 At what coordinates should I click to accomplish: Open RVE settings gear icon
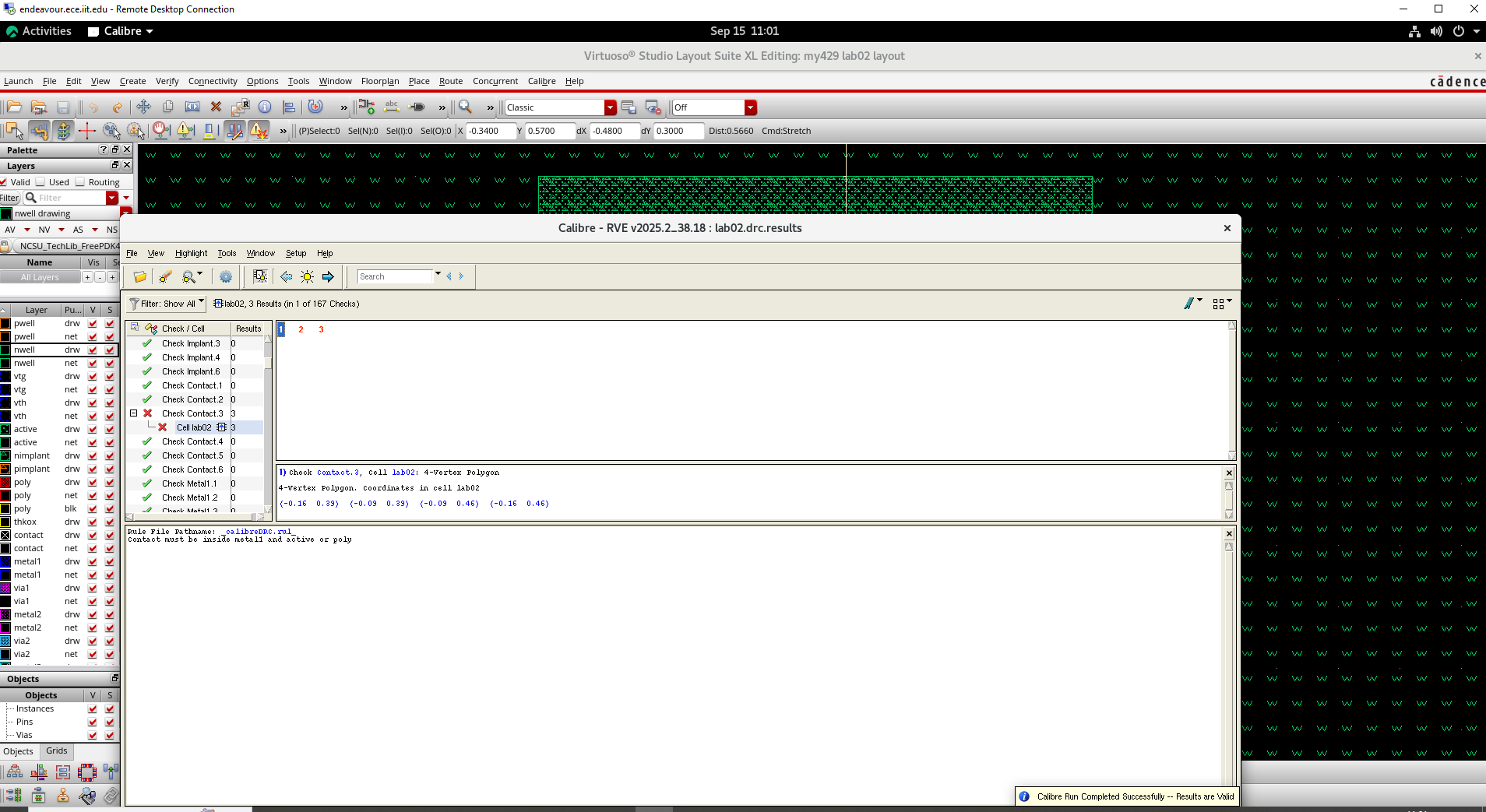coord(226,276)
